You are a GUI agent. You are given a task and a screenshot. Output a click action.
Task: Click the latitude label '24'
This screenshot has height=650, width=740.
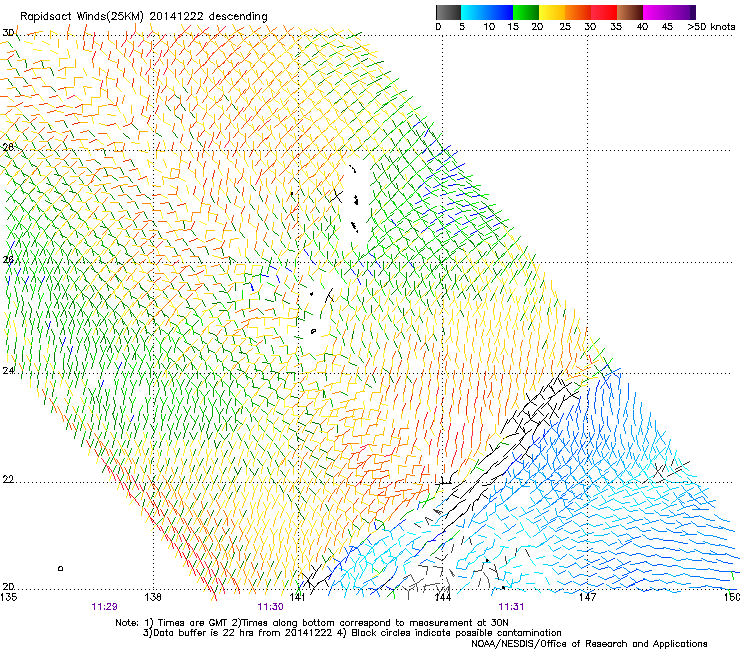(x=8, y=371)
